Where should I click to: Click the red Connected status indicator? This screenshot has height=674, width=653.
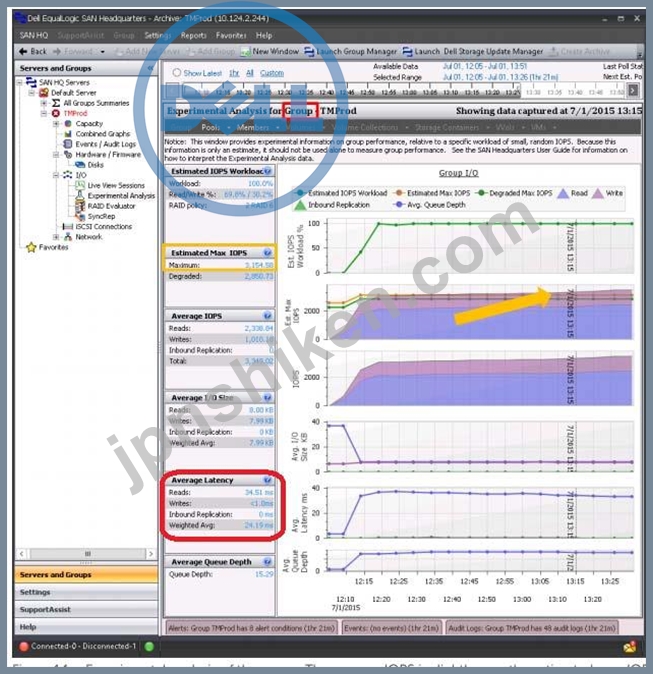[24, 646]
